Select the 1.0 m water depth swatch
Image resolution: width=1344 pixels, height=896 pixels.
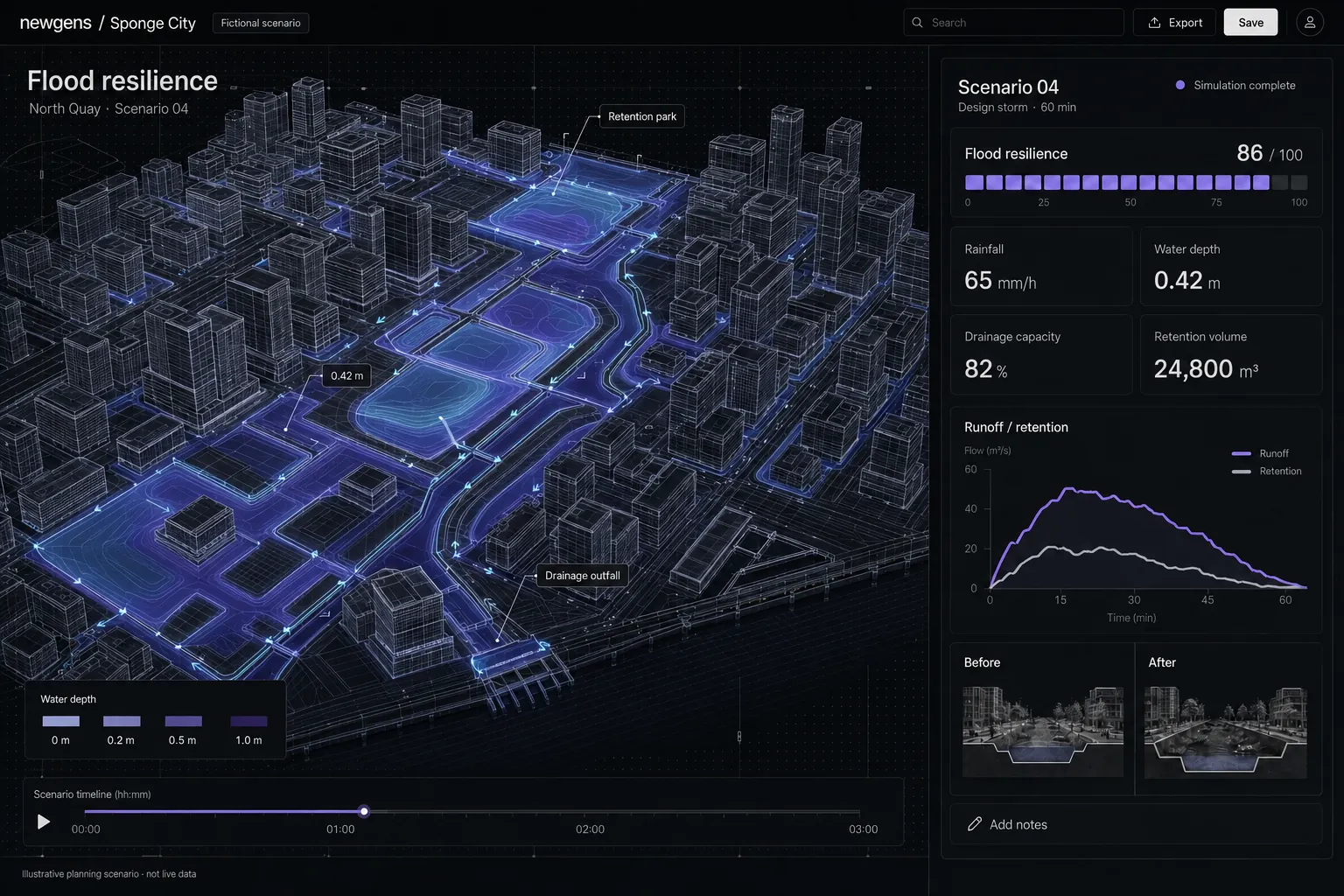[x=248, y=721]
